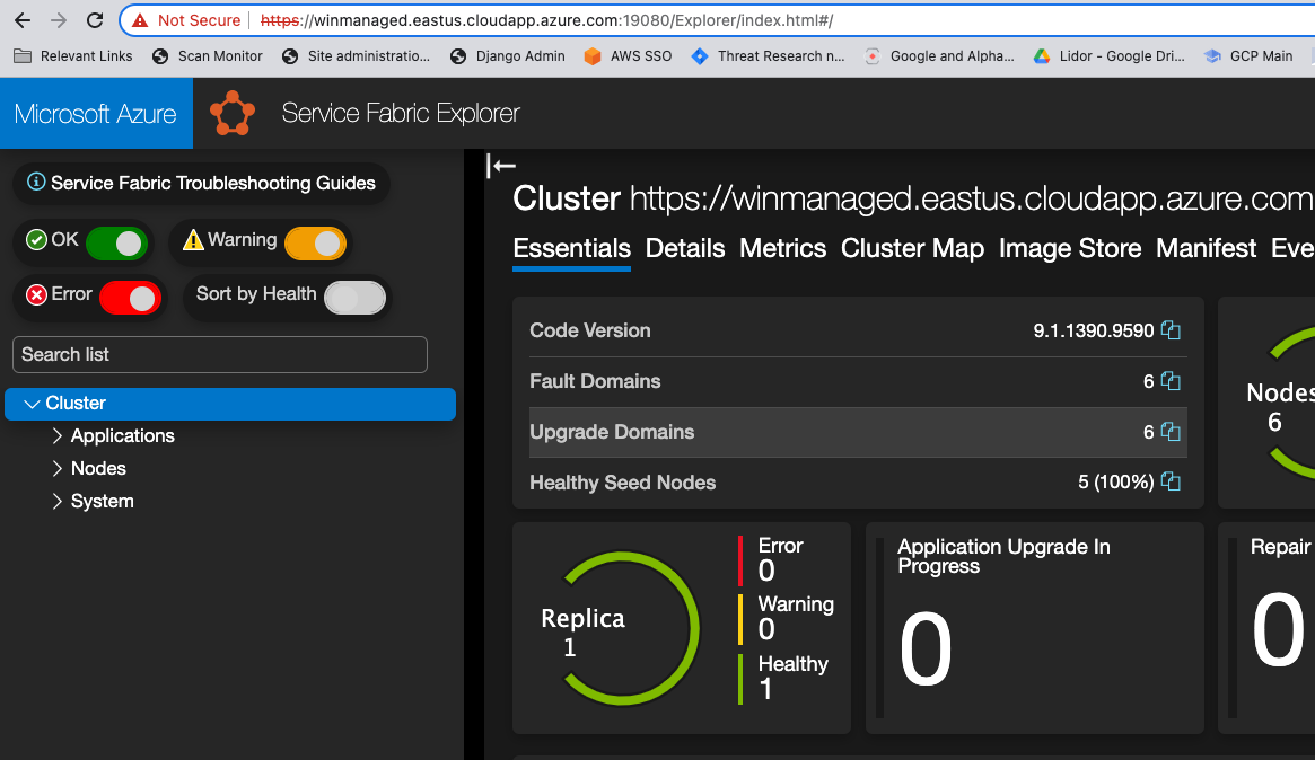Expand the Nodes tree node
Screen dimensions: 1315x760
click(x=57, y=469)
